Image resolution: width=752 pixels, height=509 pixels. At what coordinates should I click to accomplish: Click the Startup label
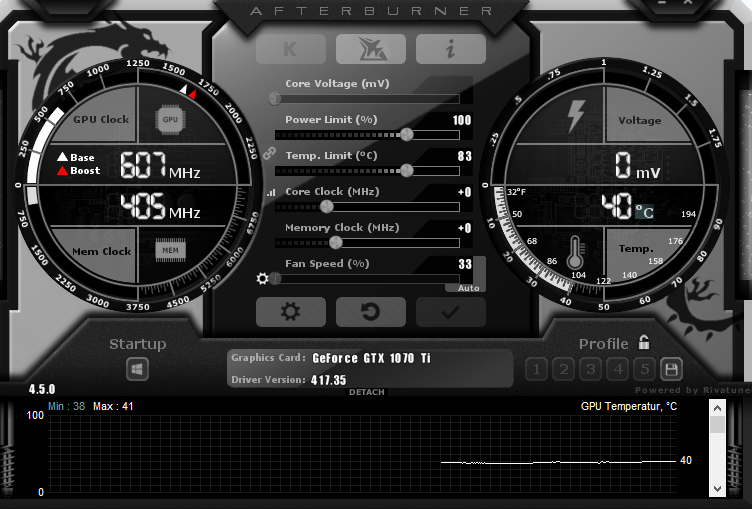coord(138,344)
